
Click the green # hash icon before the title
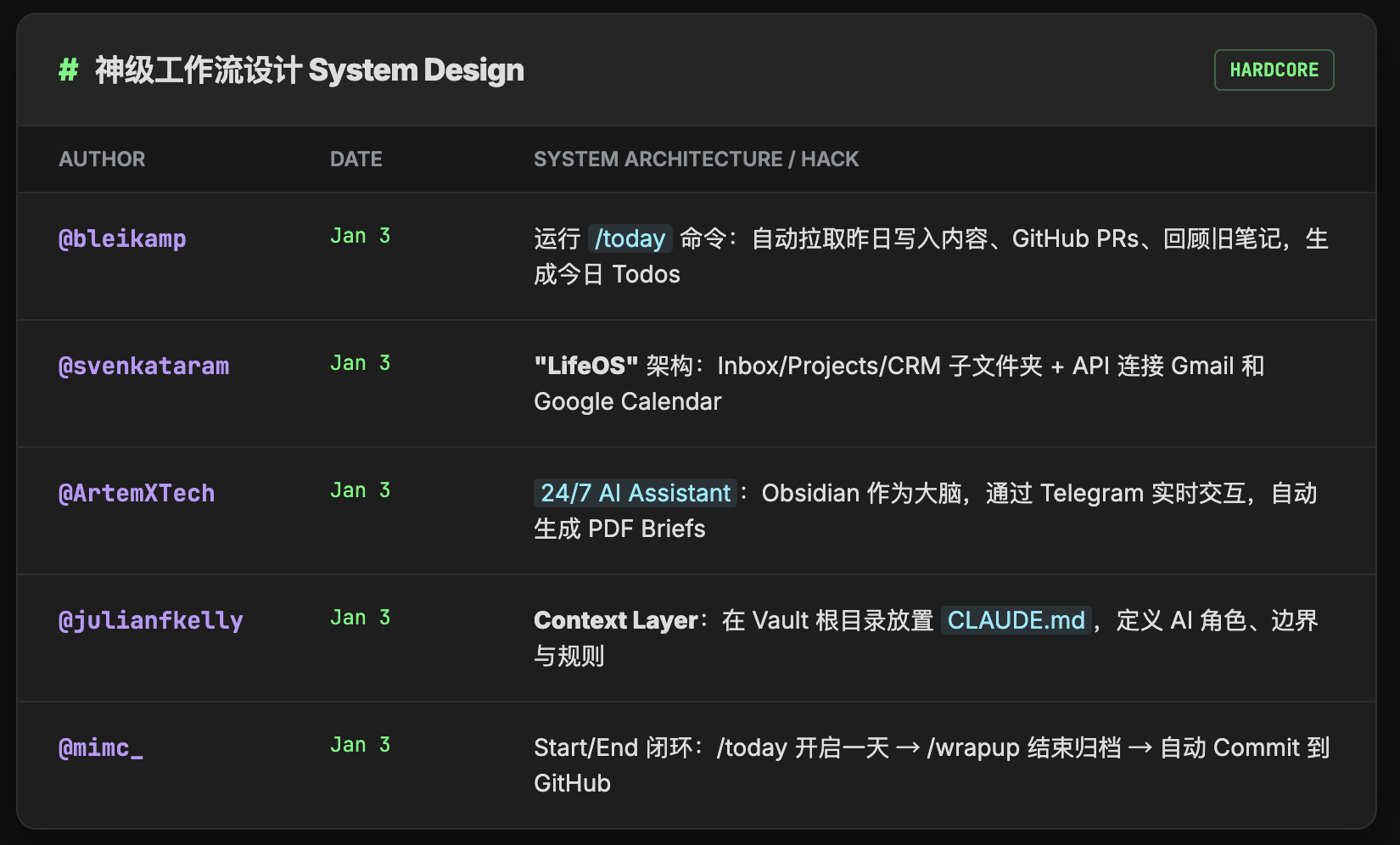68,70
